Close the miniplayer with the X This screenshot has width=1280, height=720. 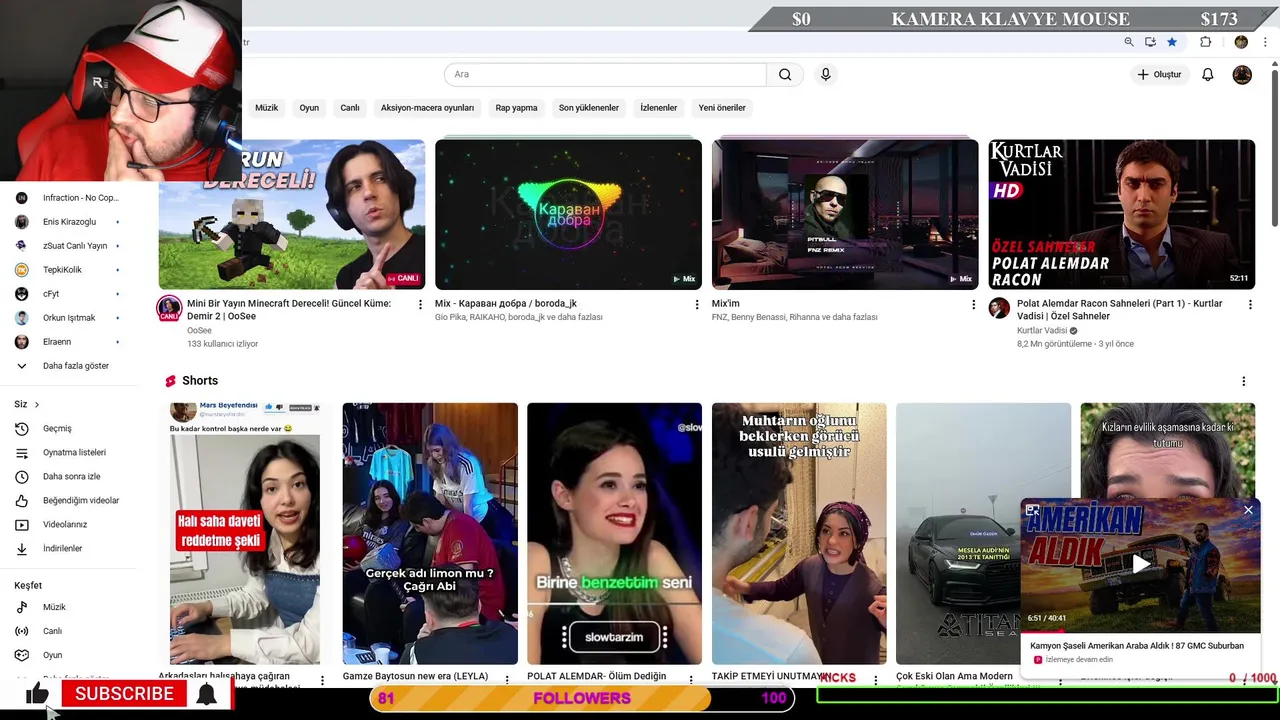pyautogui.click(x=1248, y=510)
